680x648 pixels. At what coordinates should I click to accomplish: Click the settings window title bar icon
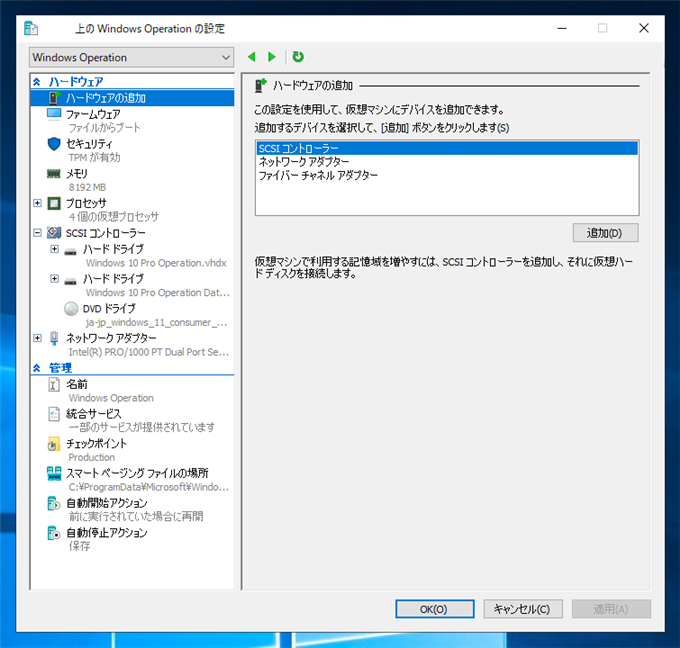pyautogui.click(x=31, y=28)
